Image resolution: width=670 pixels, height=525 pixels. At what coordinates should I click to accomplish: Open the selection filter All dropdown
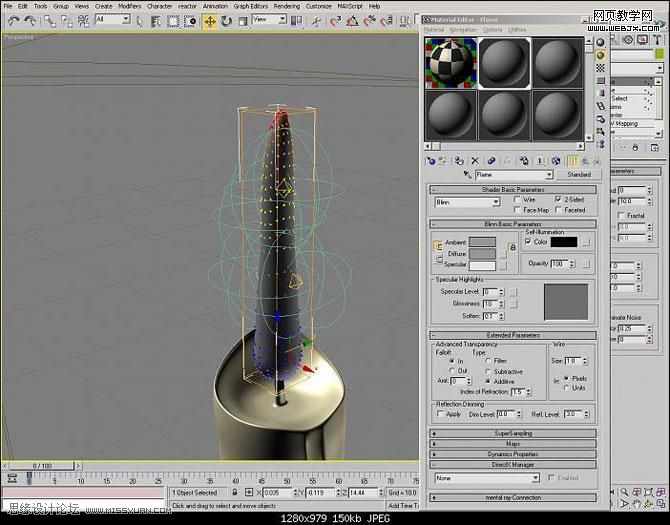tap(112, 19)
